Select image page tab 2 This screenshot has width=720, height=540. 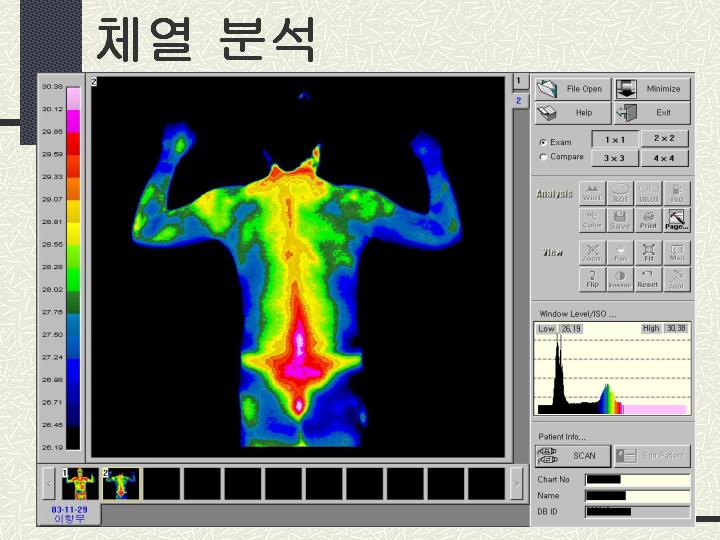point(520,100)
